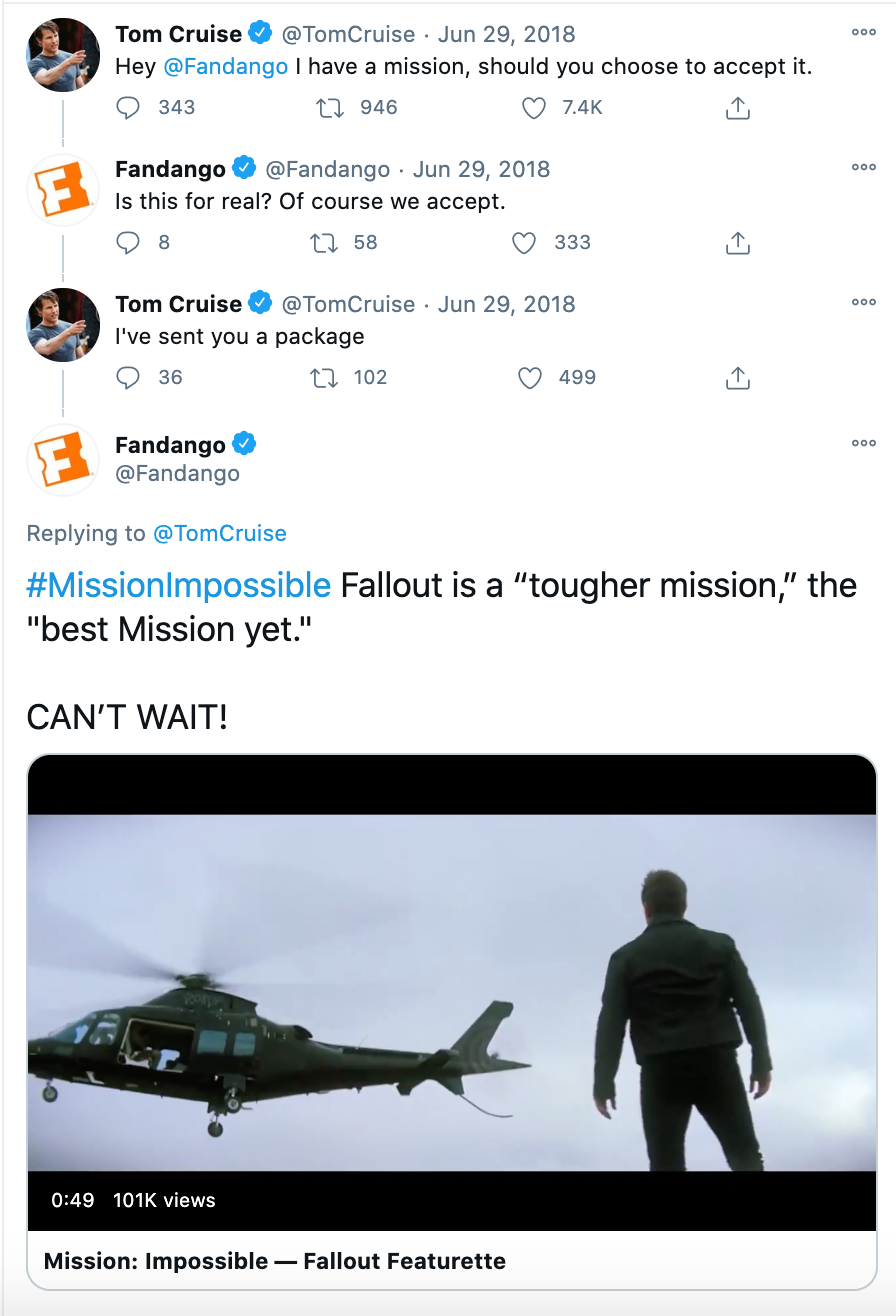896x1316 pixels.
Task: Click the @Fandango mention in Tom Cruise's tweet
Action: click(226, 67)
